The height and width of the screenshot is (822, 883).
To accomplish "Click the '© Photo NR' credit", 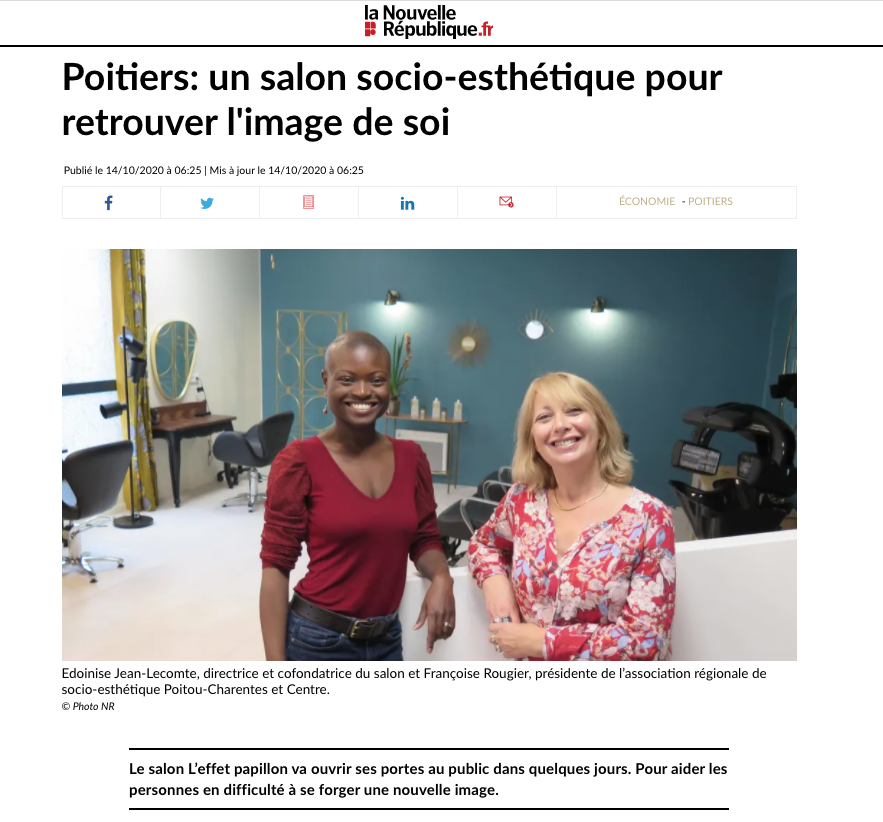I will click(88, 706).
